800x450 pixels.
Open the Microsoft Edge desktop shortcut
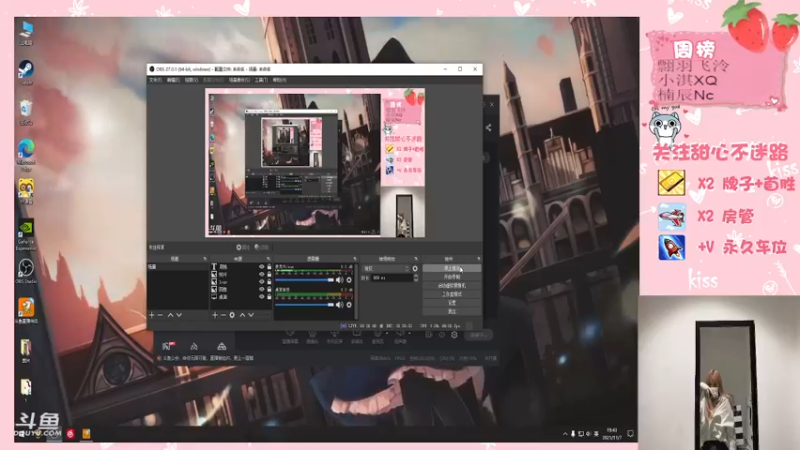coord(26,155)
